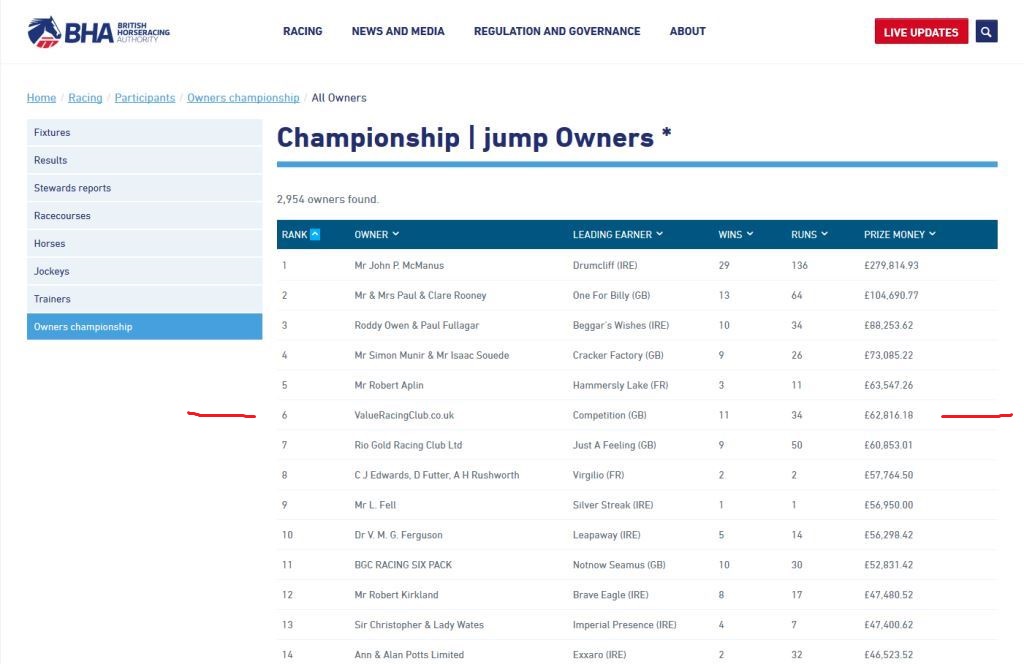Viewport: 1024px width, 664px height.
Task: Click owner Mr John P. McManus
Action: (399, 266)
